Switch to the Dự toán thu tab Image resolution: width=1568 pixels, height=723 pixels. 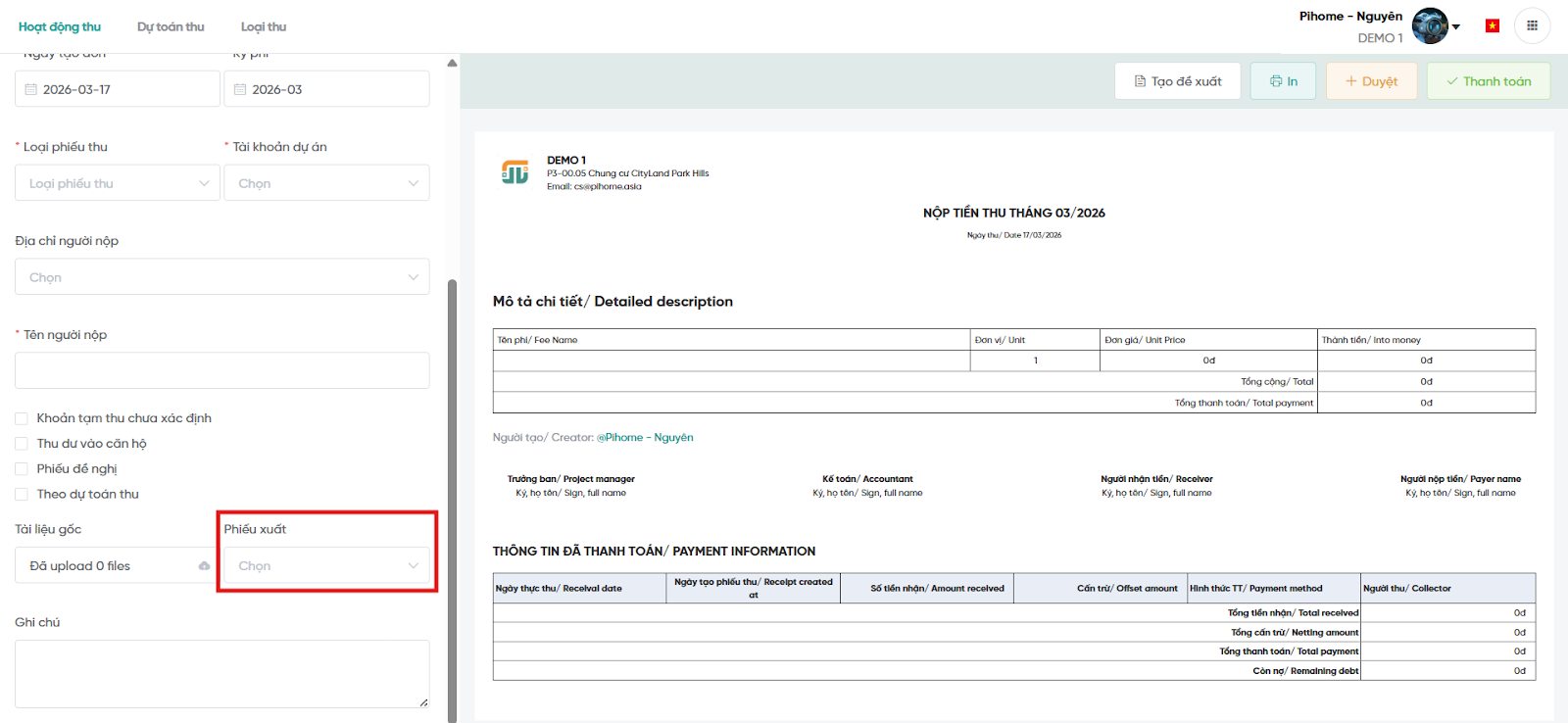(x=171, y=26)
